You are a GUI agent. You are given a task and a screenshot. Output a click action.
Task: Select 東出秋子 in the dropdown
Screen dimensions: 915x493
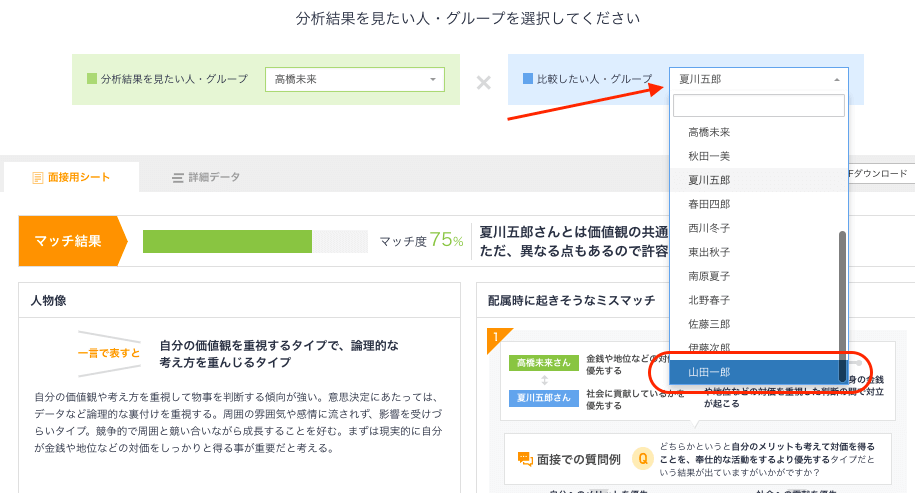click(709, 252)
